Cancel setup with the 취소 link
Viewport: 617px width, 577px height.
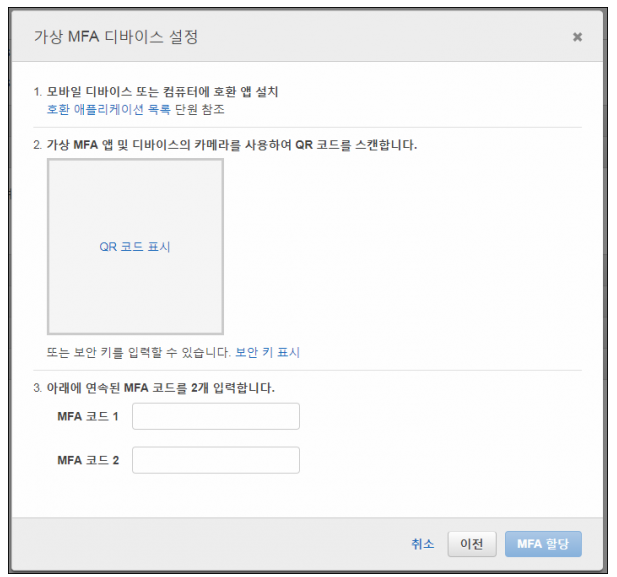click(x=423, y=544)
